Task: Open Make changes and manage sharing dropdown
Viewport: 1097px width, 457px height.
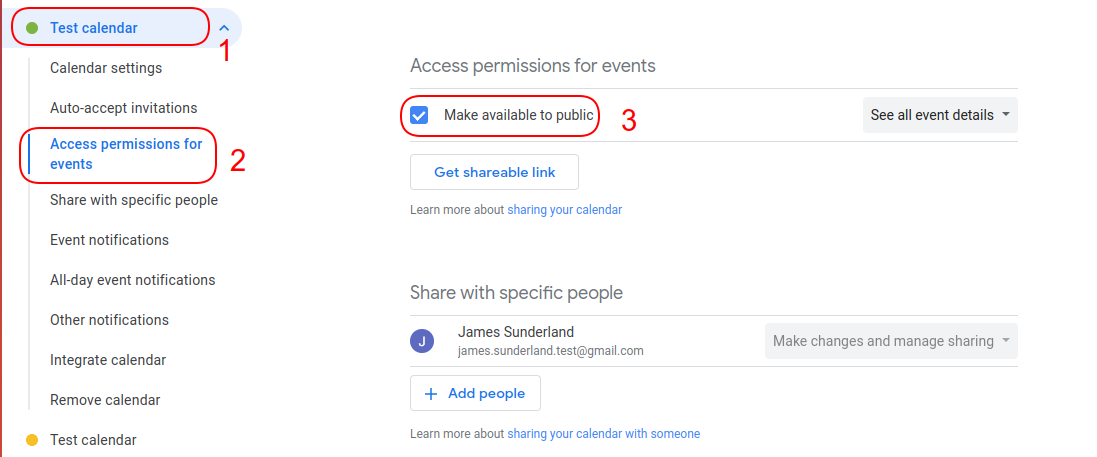Action: click(891, 341)
